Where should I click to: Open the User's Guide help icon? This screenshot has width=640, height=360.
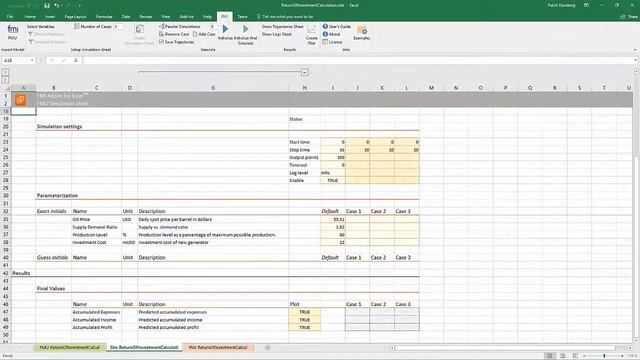click(x=325, y=26)
